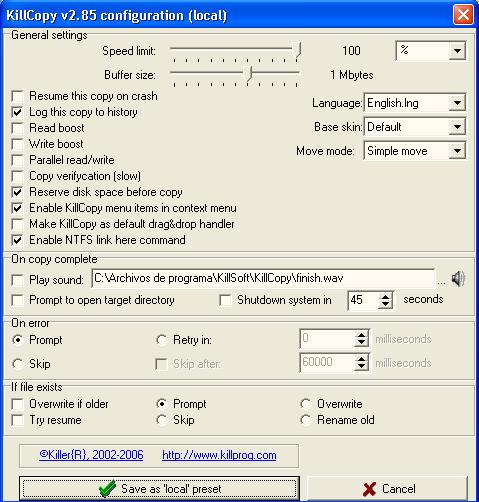Uncheck Log this copy to history
The image size is (479, 502).
pos(17,112)
